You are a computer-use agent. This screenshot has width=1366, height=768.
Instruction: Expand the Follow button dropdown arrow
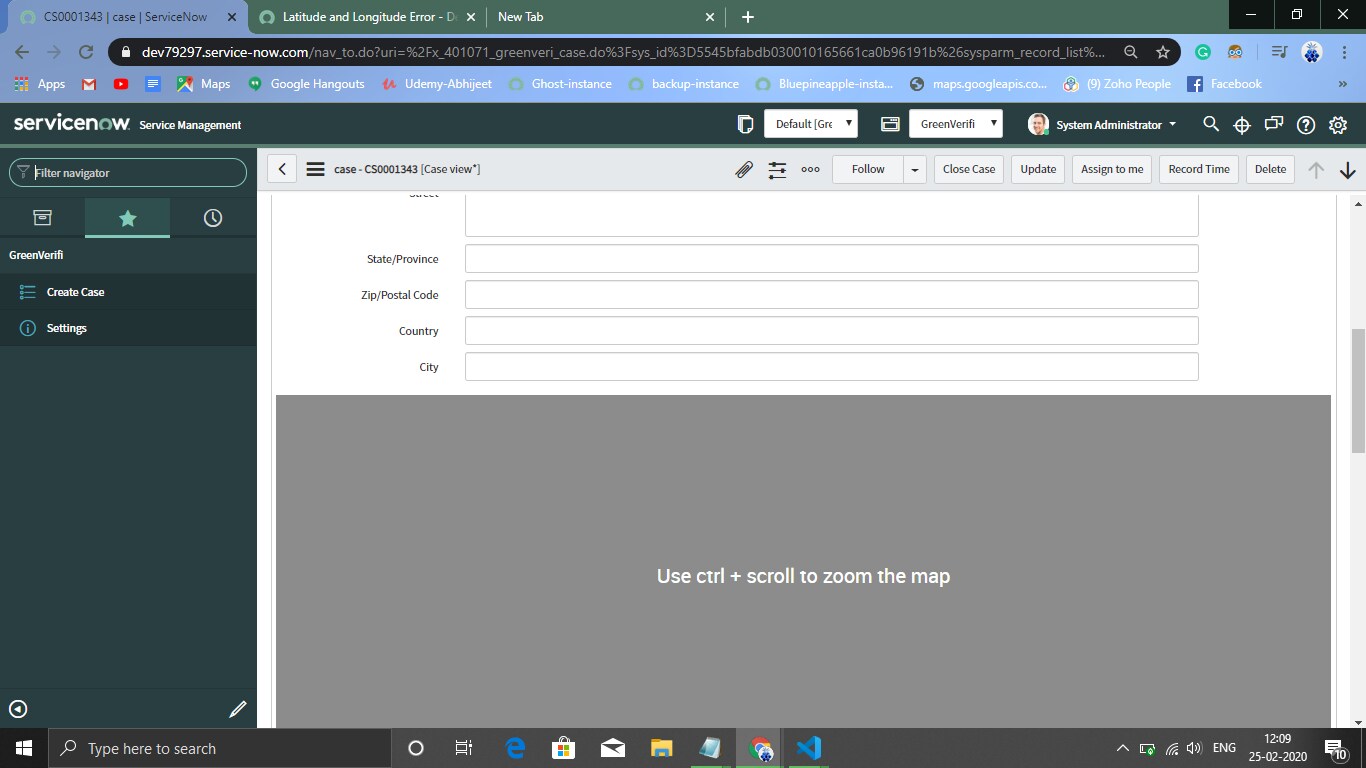[x=914, y=170]
